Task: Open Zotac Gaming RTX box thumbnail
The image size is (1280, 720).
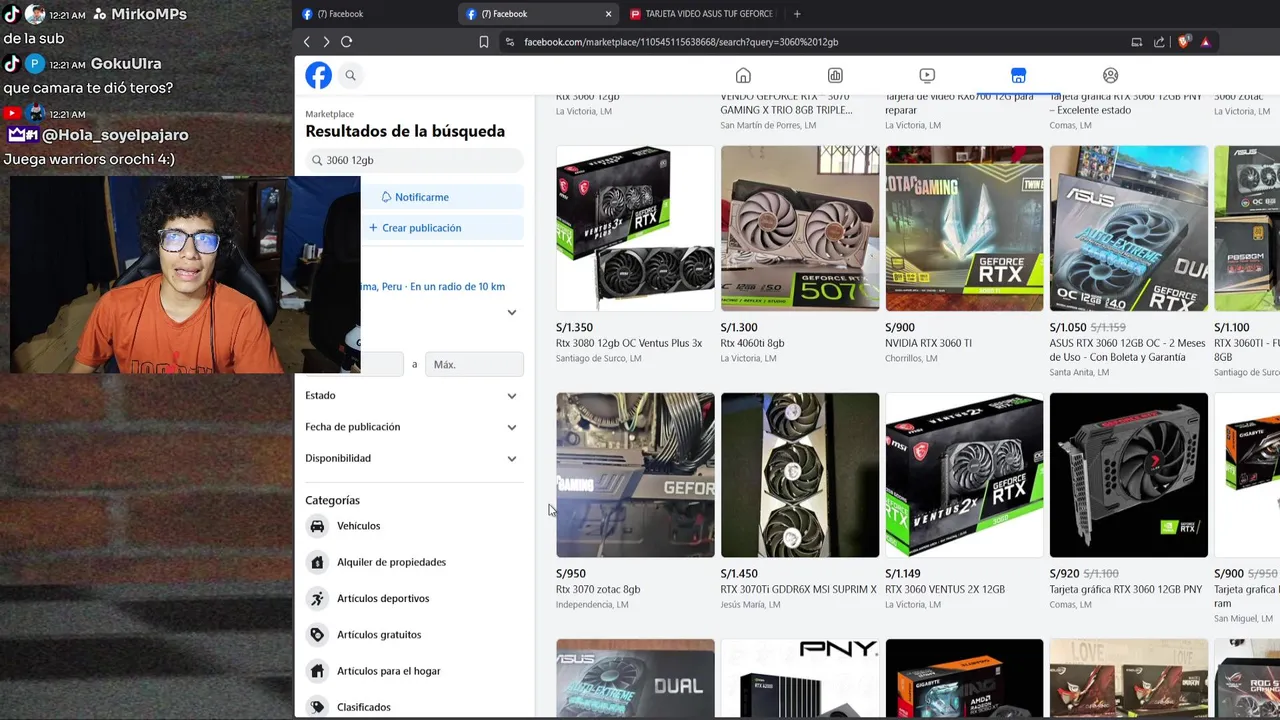Action: point(964,228)
